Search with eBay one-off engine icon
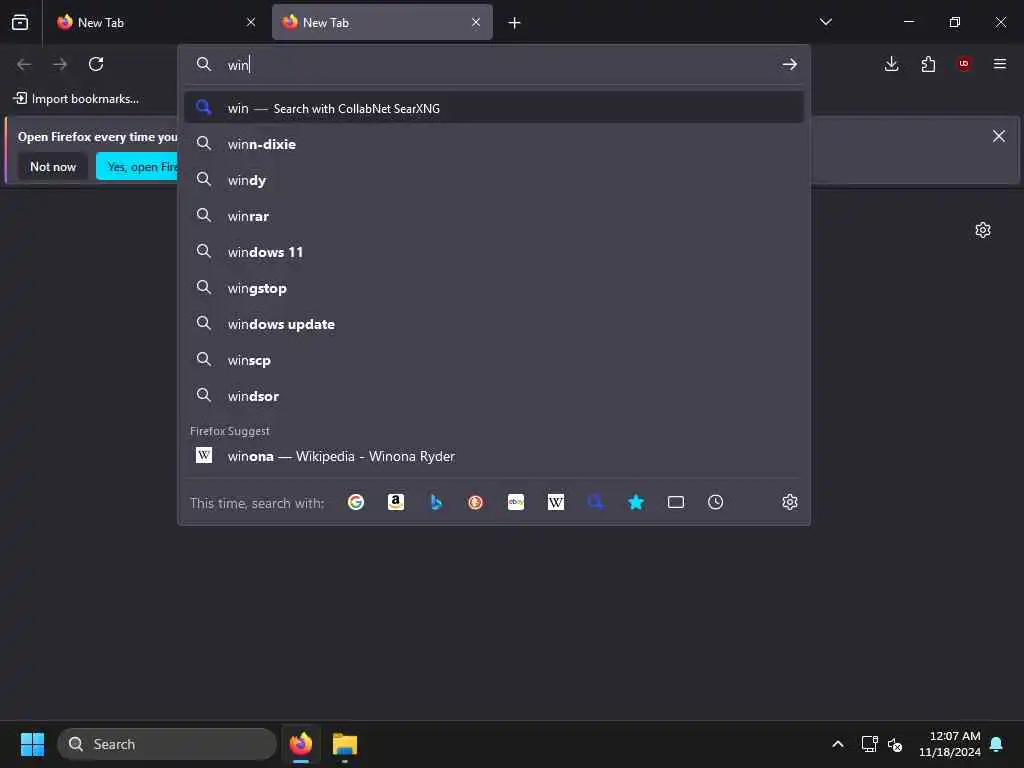Image resolution: width=1024 pixels, height=768 pixels. [516, 502]
